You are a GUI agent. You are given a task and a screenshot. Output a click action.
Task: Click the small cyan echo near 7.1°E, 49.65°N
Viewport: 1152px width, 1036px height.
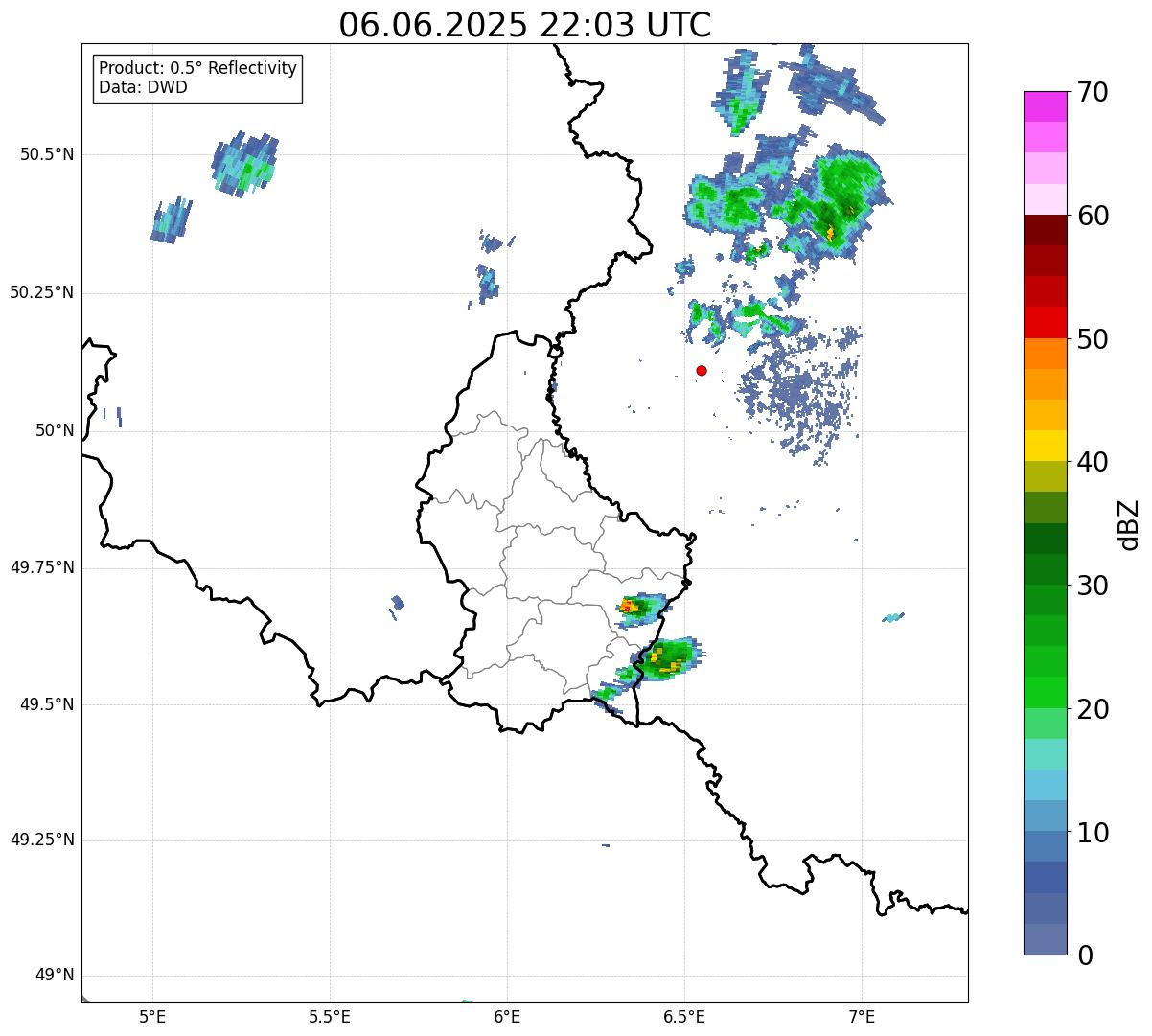pos(893,617)
